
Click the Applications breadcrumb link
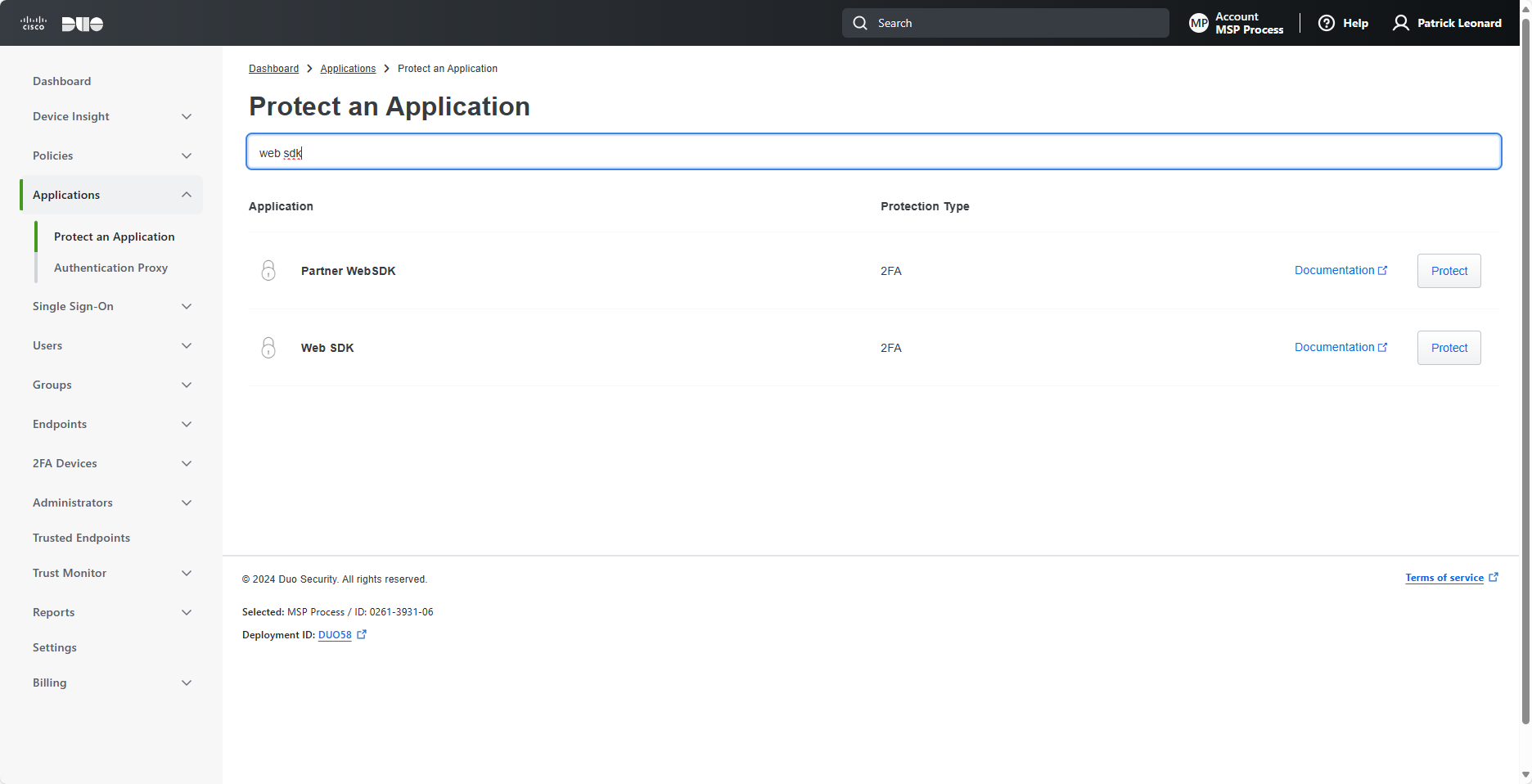tap(348, 69)
